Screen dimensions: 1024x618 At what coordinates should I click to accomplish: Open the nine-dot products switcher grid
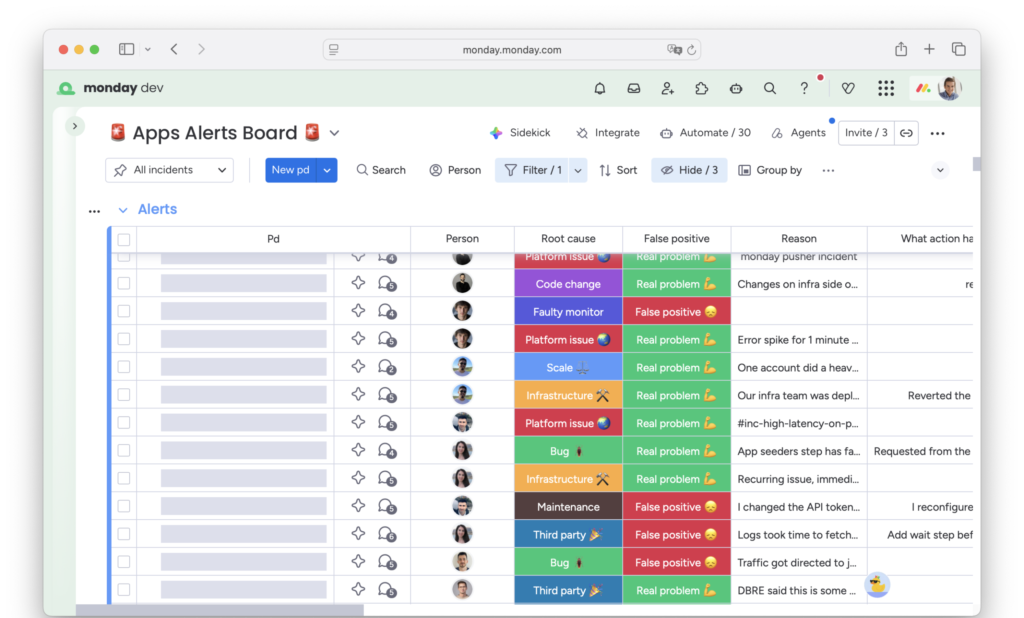[886, 88]
